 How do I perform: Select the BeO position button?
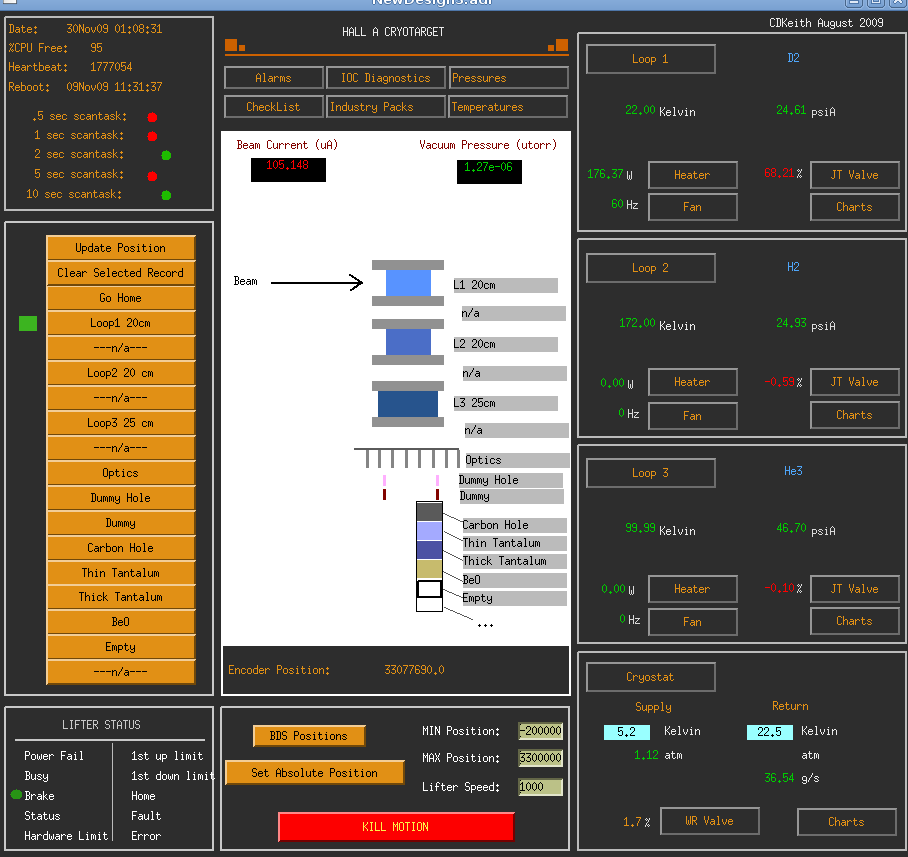pyautogui.click(x=120, y=622)
